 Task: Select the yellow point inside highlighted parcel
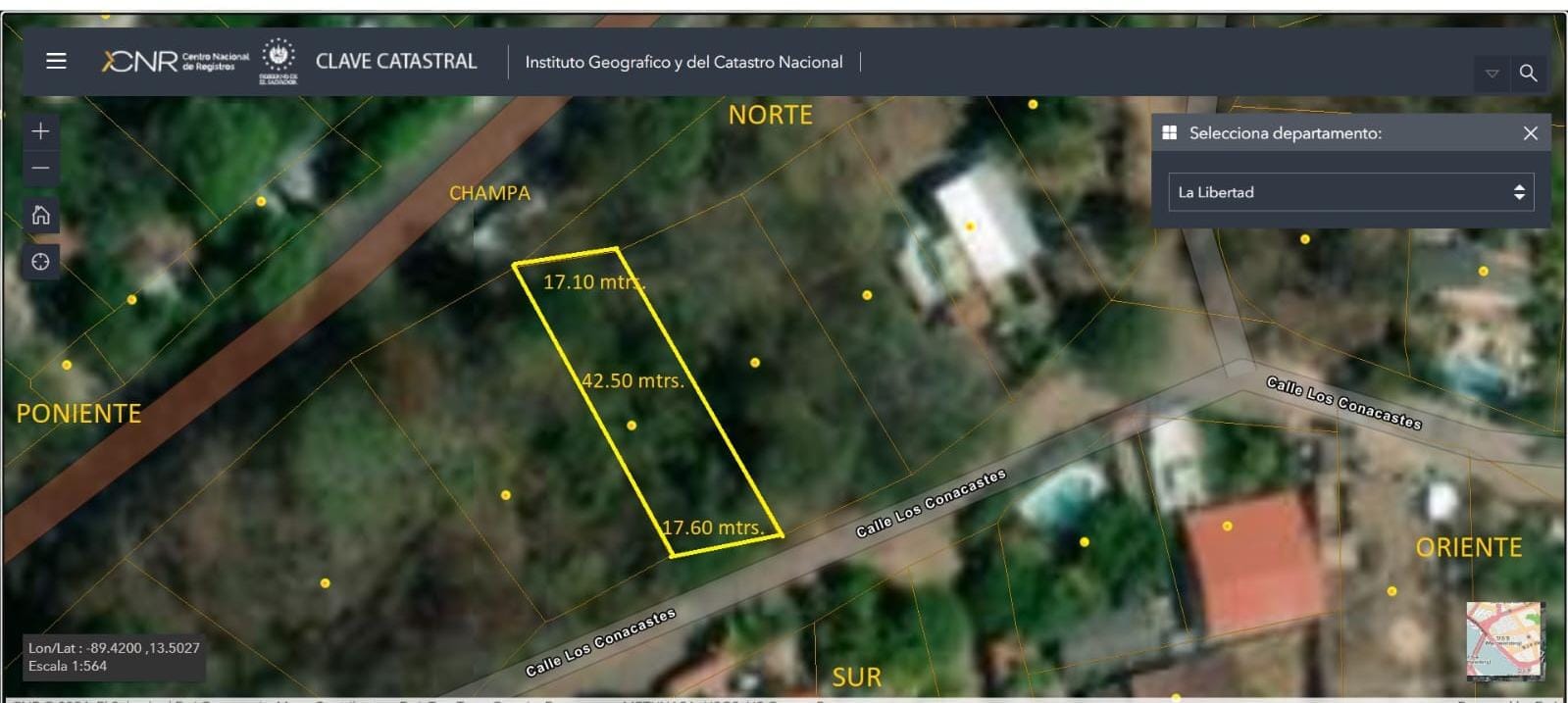[x=632, y=426]
